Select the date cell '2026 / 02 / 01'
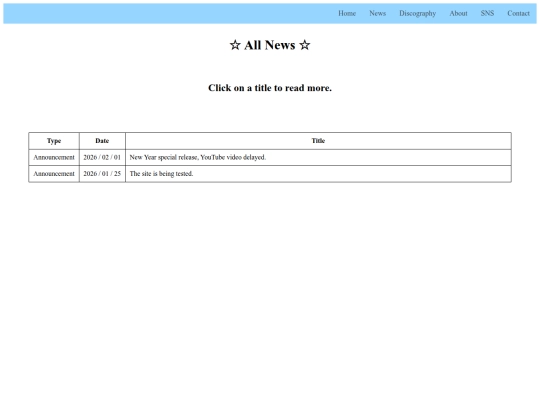The image size is (540, 405). coord(102,157)
